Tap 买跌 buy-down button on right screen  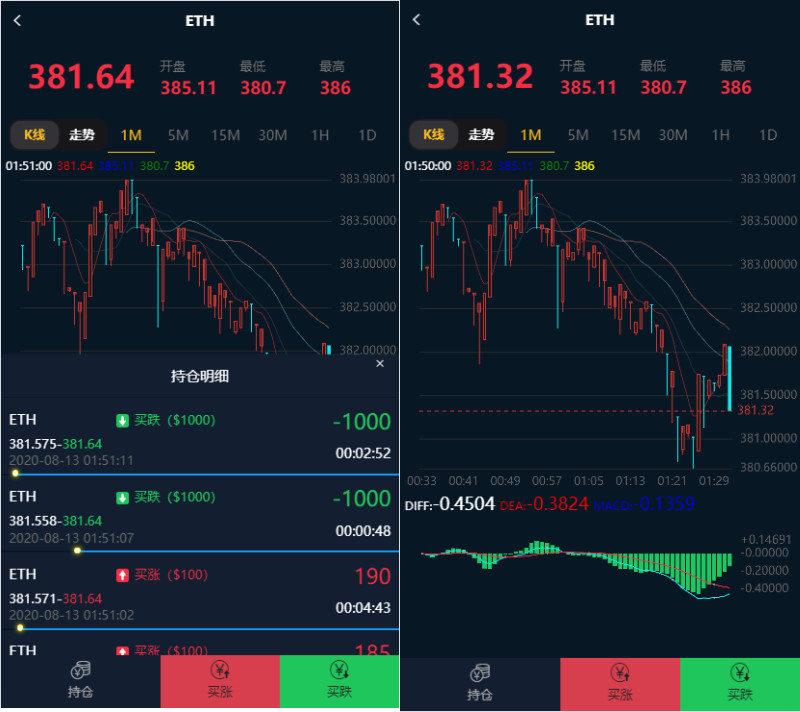point(740,683)
